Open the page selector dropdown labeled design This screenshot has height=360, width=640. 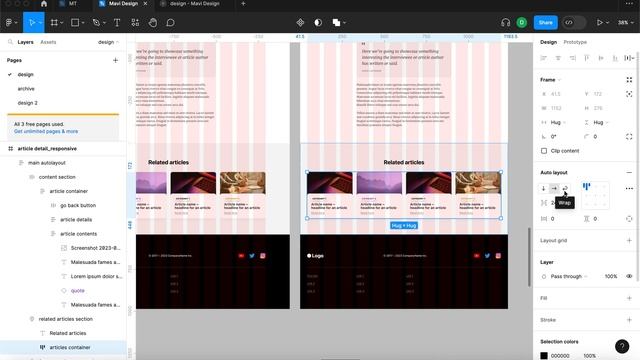[x=108, y=42]
